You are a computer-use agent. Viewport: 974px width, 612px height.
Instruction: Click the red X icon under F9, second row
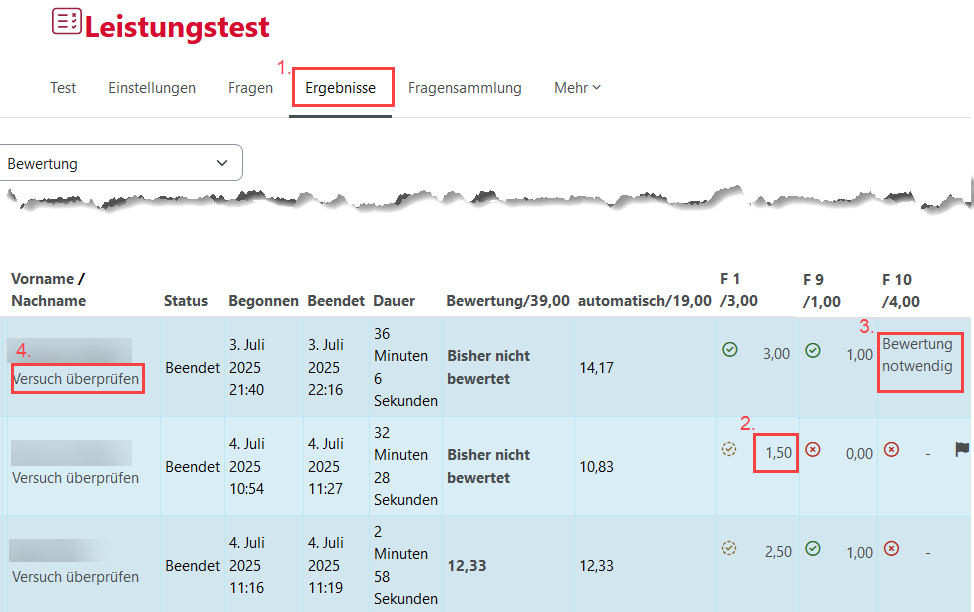[813, 450]
